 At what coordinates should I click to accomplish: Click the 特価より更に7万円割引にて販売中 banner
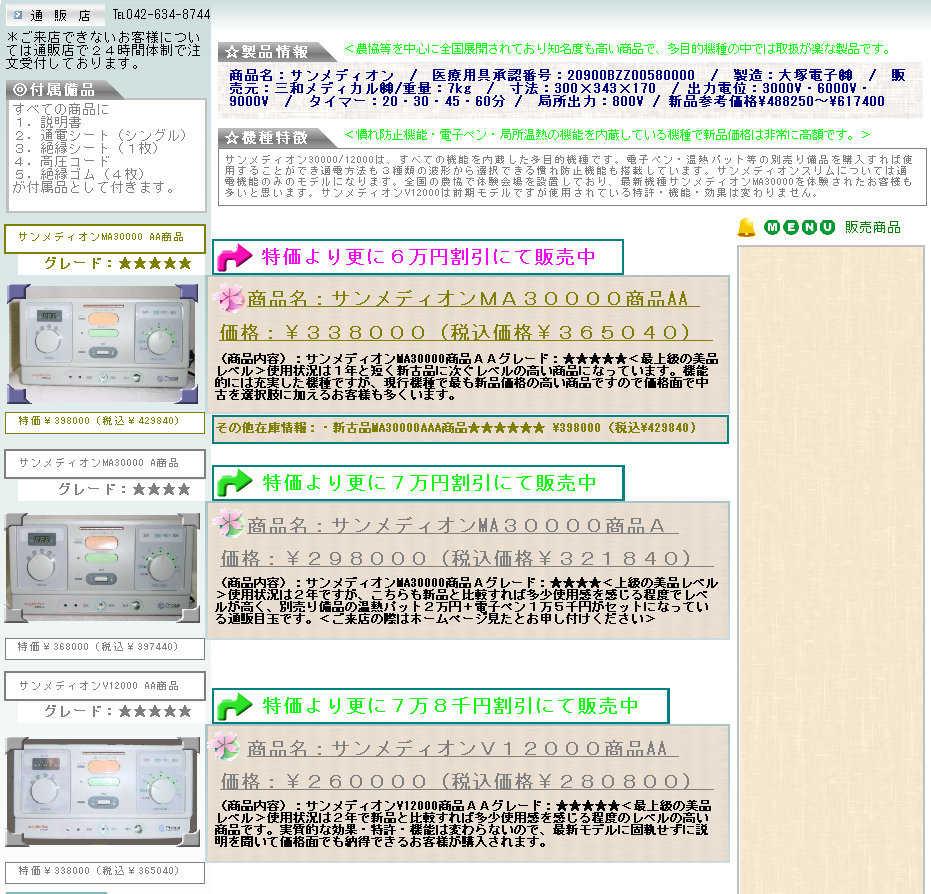(418, 483)
